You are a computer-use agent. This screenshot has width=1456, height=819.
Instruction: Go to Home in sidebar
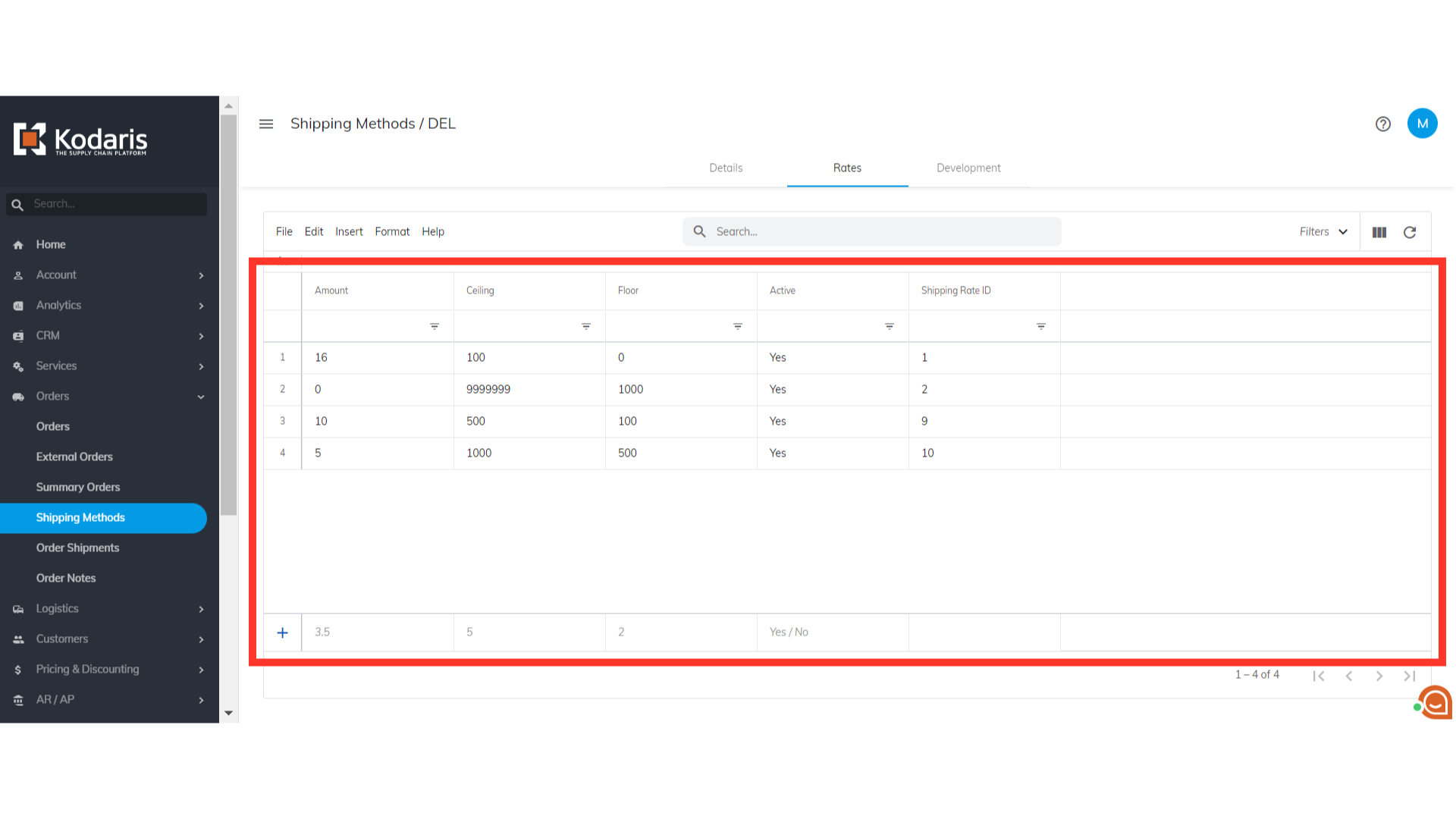click(51, 245)
